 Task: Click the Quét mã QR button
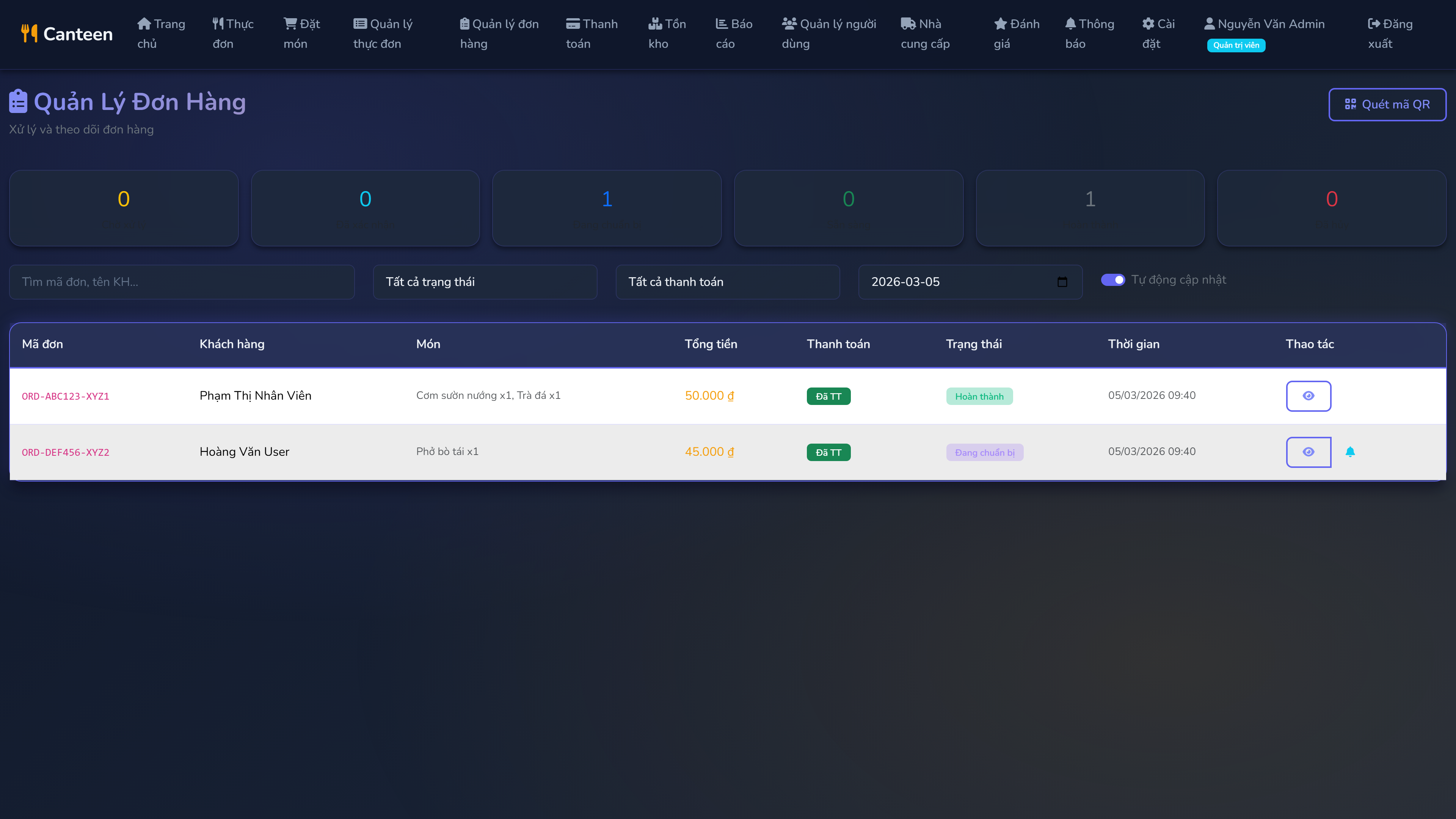click(1387, 105)
